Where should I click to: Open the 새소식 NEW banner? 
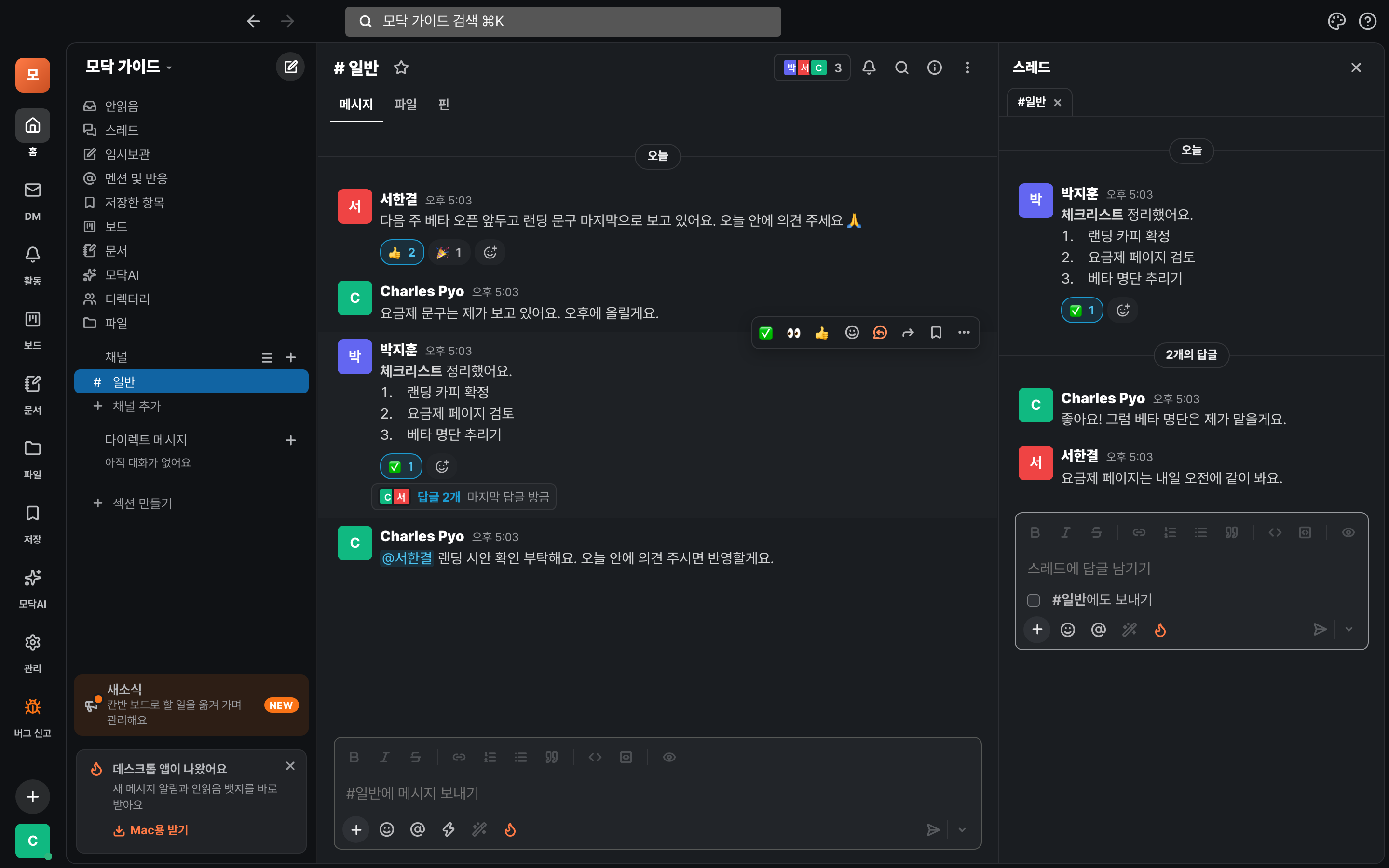(x=191, y=705)
